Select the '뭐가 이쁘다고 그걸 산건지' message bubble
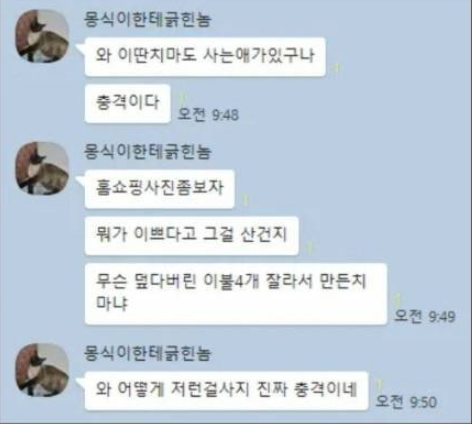The height and width of the screenshot is (424, 472). [x=192, y=236]
